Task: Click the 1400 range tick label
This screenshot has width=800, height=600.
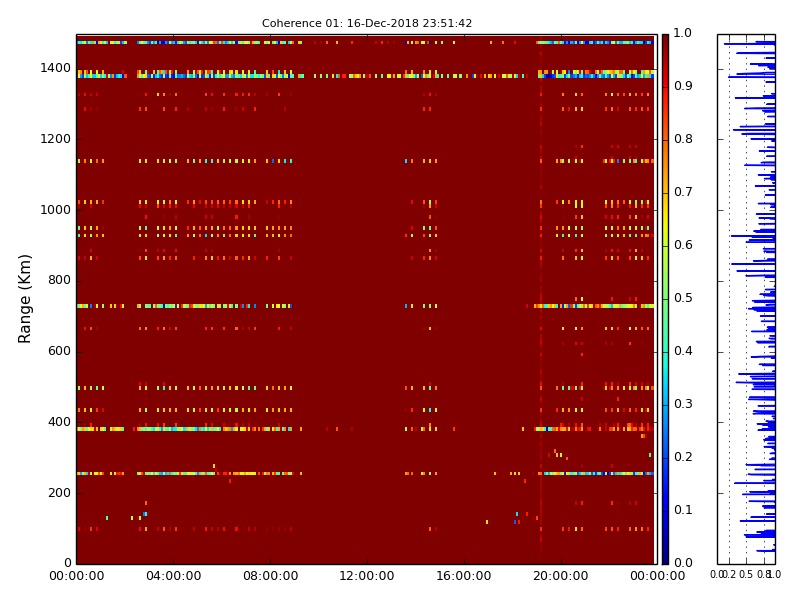Action: (56, 68)
